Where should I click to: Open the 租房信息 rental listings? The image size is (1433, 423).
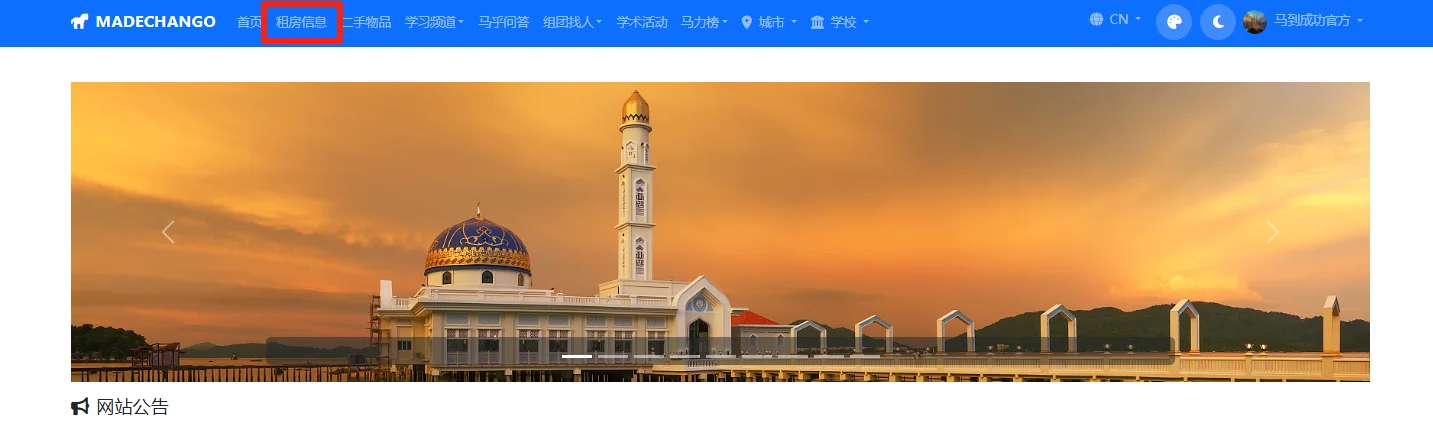tap(301, 22)
